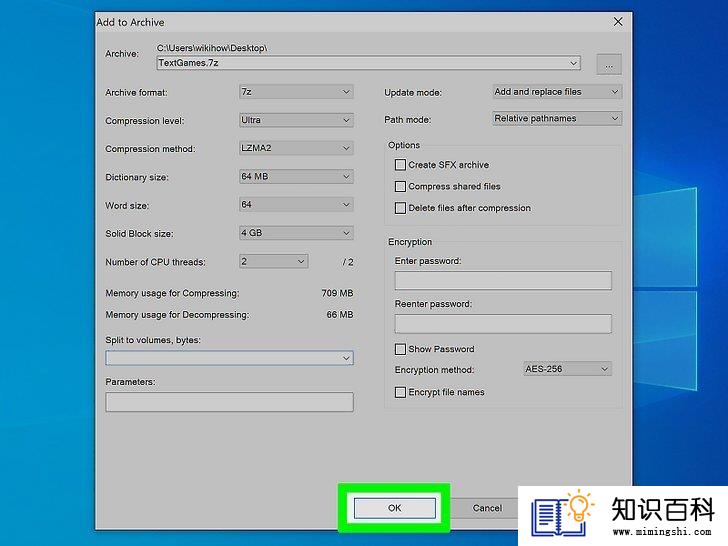Enable Encrypt file names checkbox

(400, 392)
